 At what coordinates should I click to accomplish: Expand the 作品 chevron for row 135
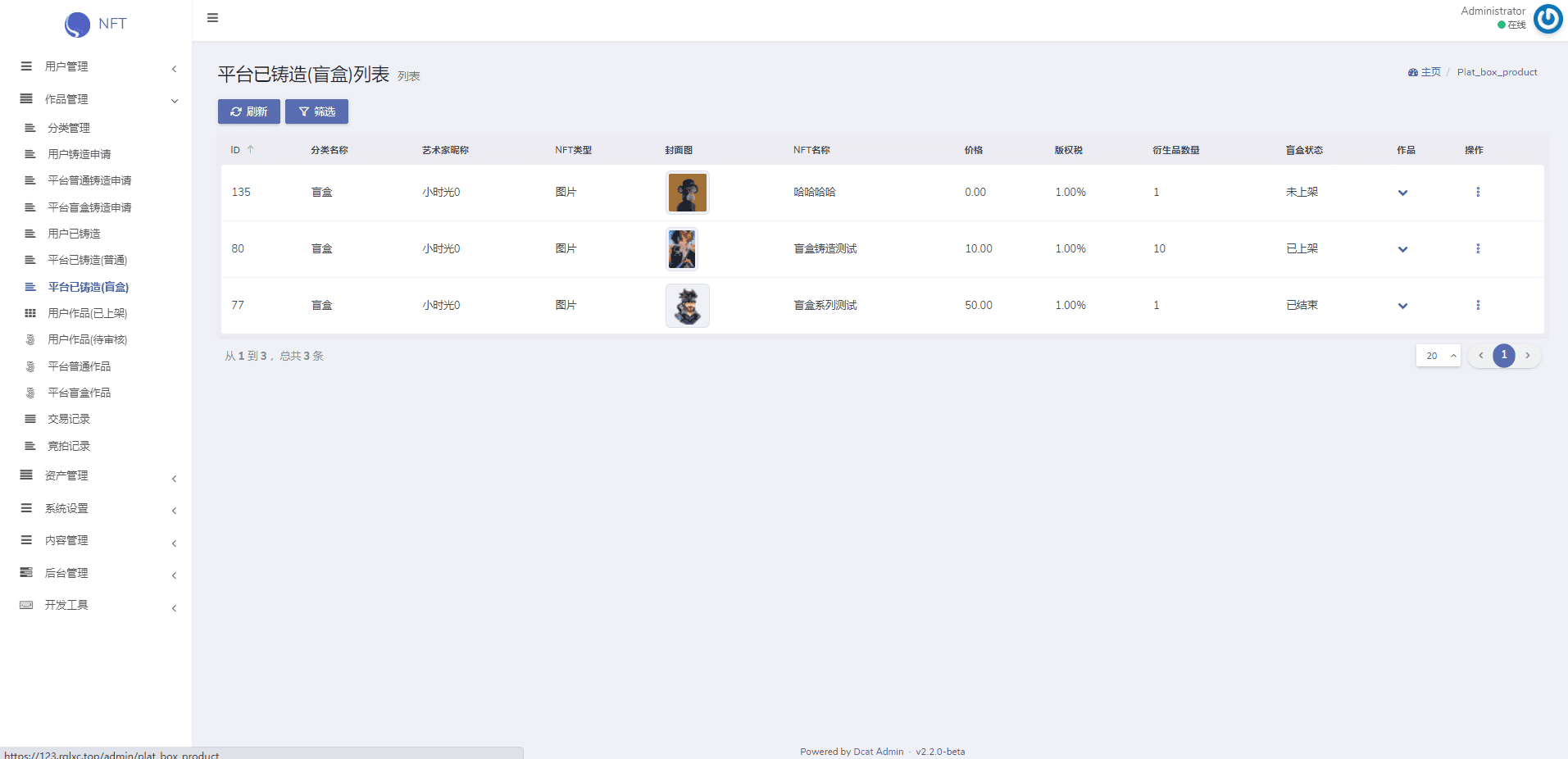[1402, 193]
